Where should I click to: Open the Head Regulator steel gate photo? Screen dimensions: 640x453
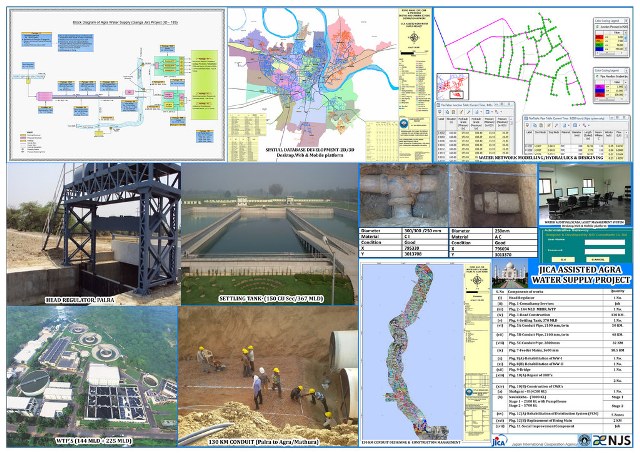point(93,233)
